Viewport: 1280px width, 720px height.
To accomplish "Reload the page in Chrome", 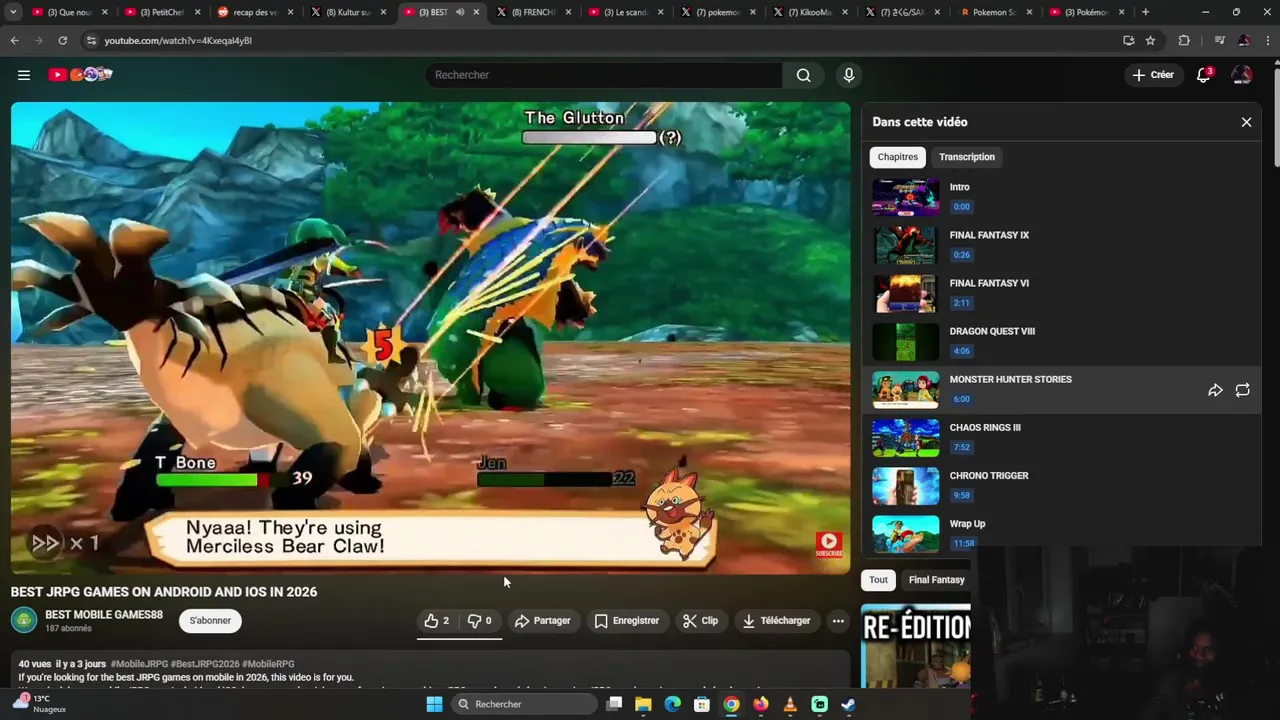I will (x=62, y=40).
